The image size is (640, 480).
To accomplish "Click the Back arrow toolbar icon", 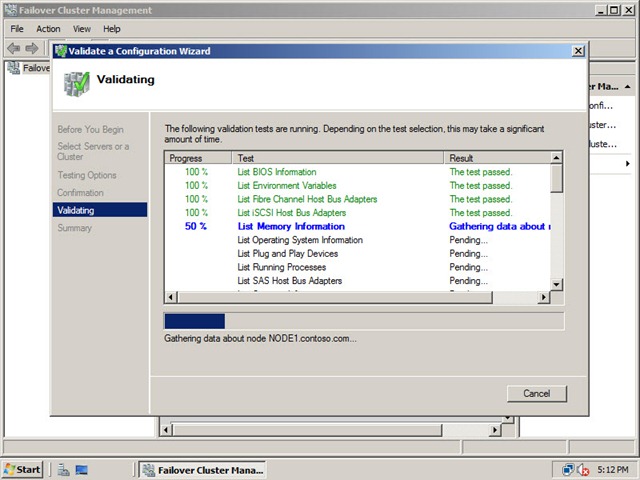I will click(x=14, y=48).
